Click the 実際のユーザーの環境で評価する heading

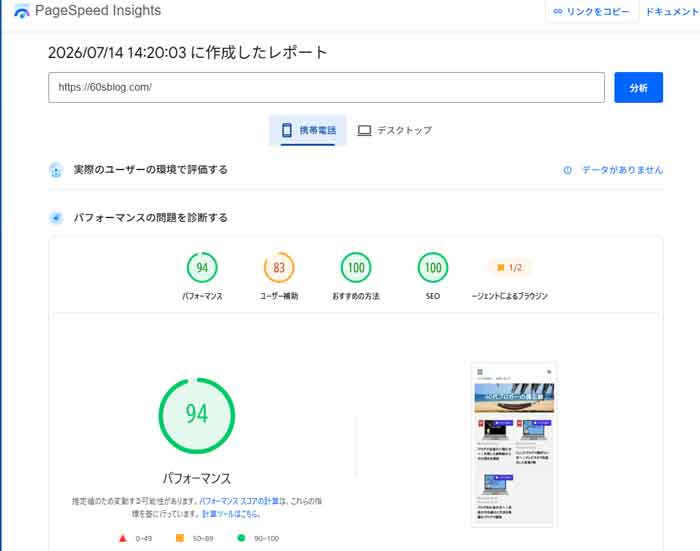(150, 170)
